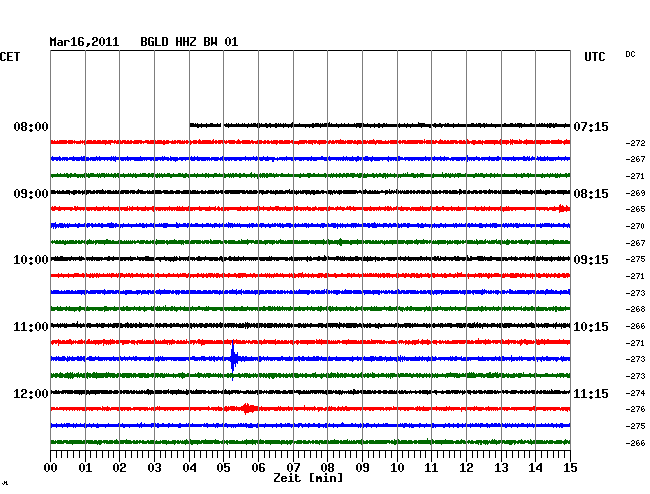This screenshot has width=650, height=494.
Task: Click the DC column header
Action: [630, 54]
